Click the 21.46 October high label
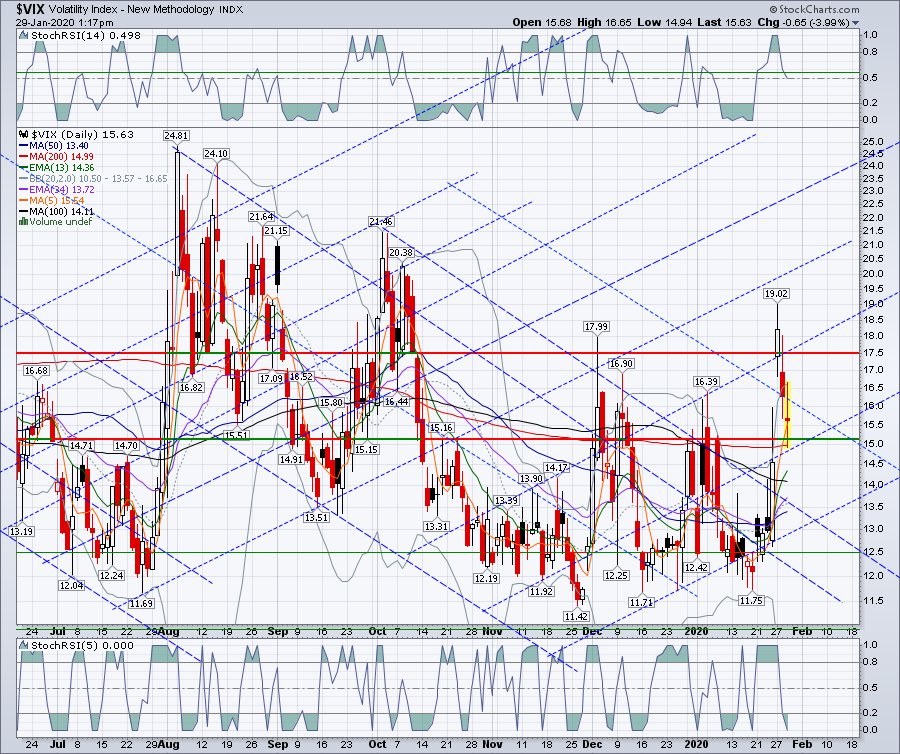 pyautogui.click(x=381, y=221)
